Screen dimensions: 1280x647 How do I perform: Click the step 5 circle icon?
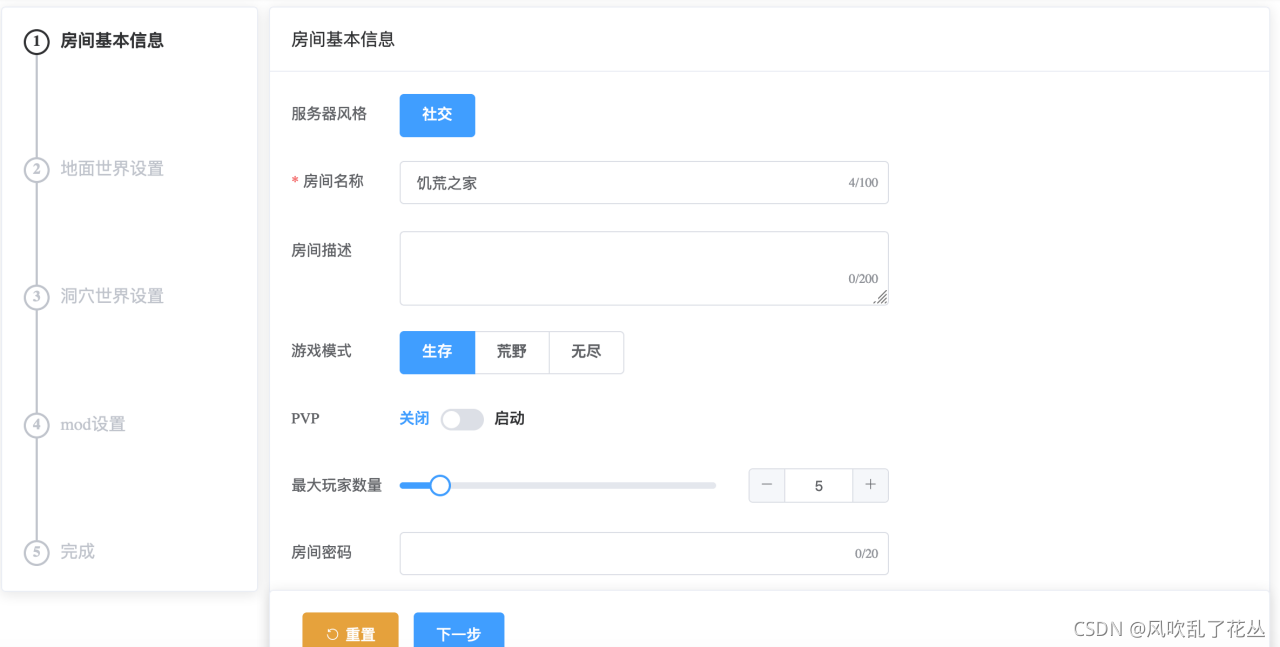tap(37, 552)
